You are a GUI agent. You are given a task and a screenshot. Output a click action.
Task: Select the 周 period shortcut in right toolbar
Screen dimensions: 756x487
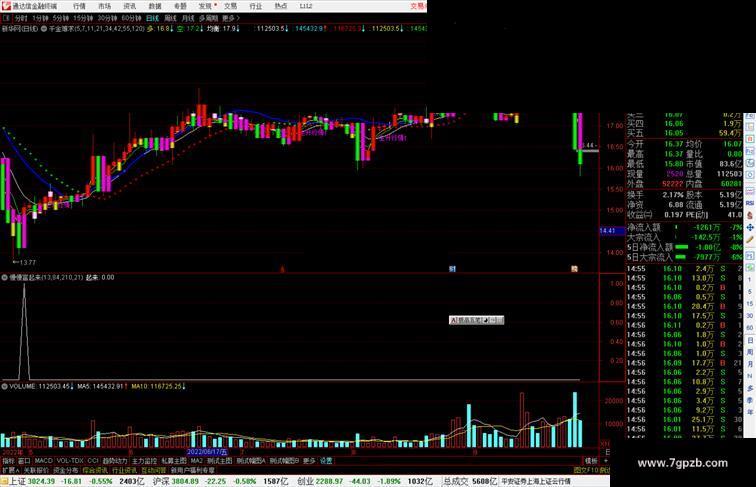pos(750,352)
